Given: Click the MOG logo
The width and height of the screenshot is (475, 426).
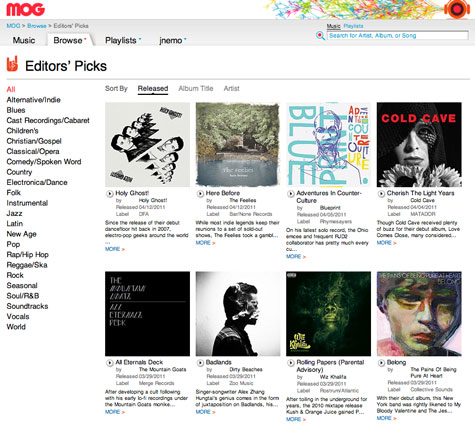Looking at the screenshot, I should pyautogui.click(x=26, y=9).
